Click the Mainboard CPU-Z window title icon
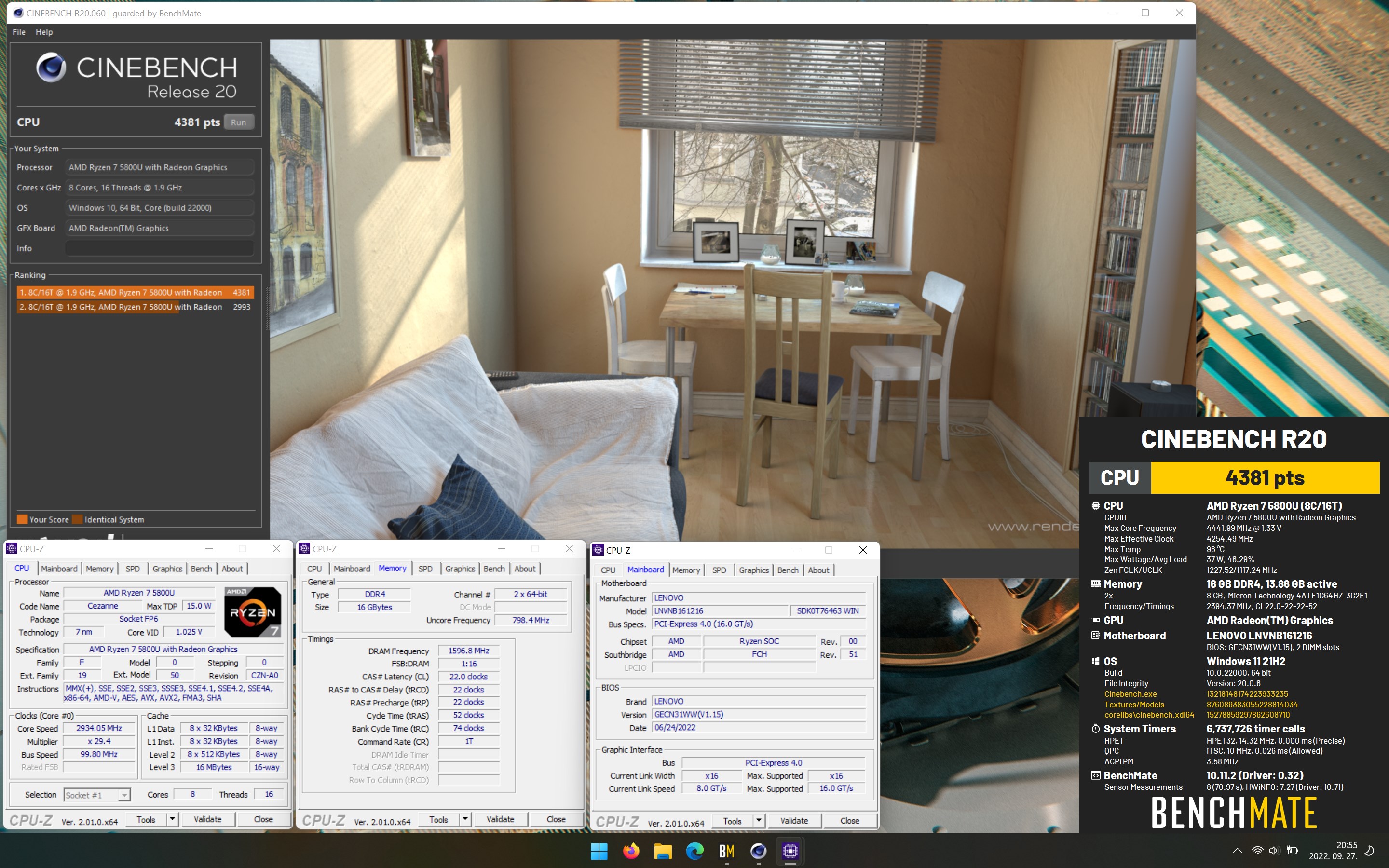Screen dimensions: 1389x868 (x=598, y=550)
